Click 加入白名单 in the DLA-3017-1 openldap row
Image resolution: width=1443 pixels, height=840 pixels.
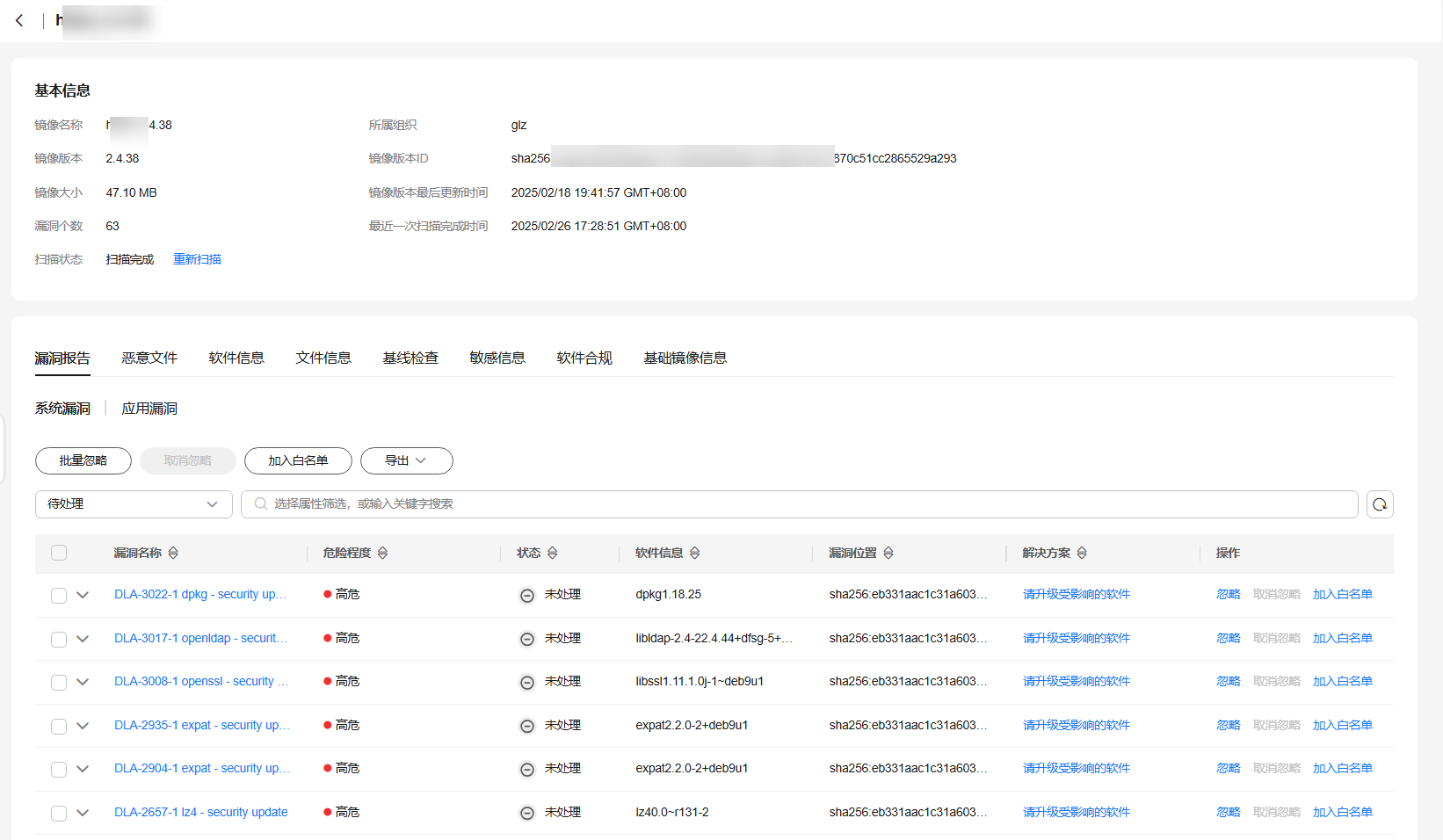1343,639
